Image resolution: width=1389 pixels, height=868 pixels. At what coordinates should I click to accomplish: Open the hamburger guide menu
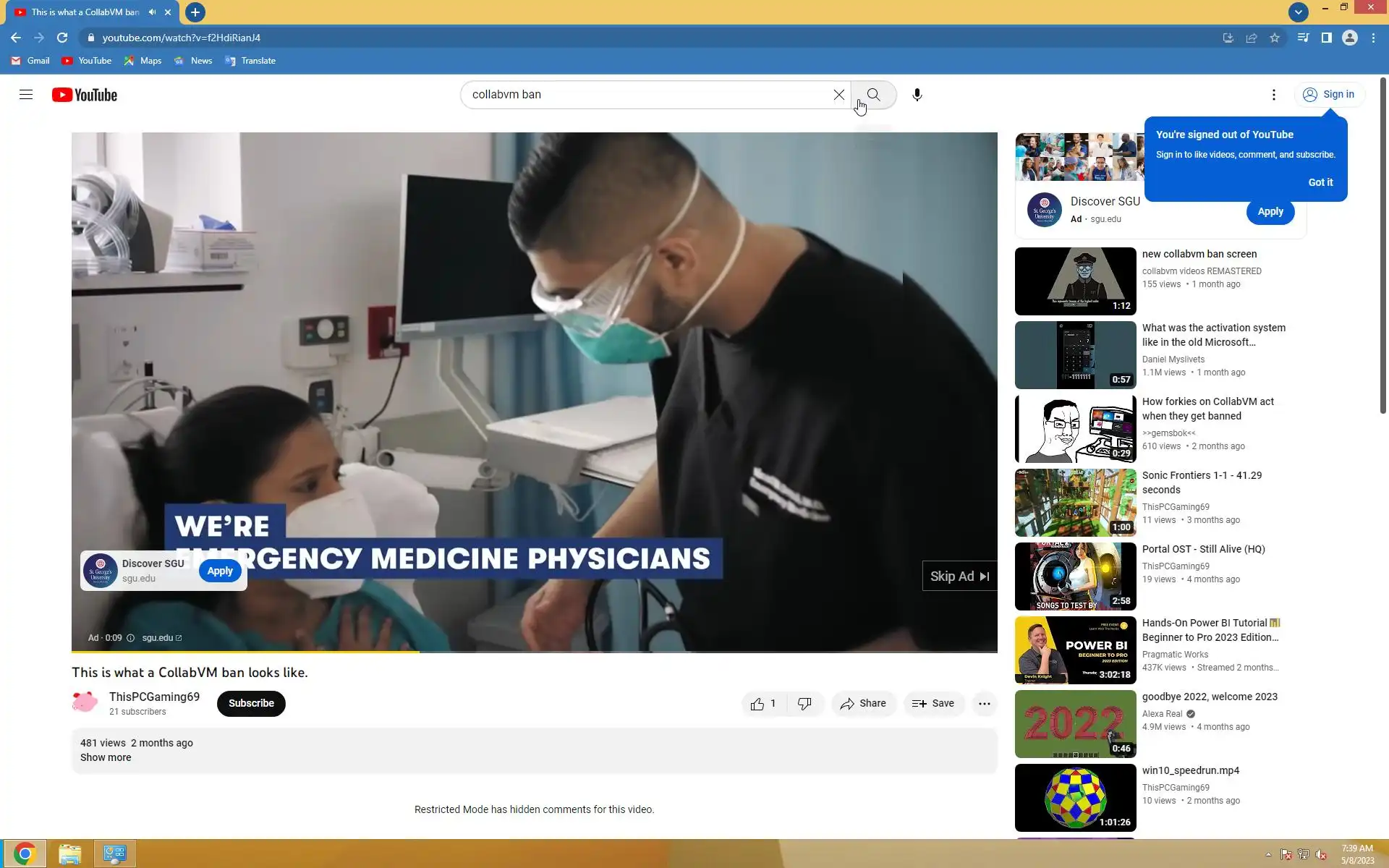tap(26, 95)
